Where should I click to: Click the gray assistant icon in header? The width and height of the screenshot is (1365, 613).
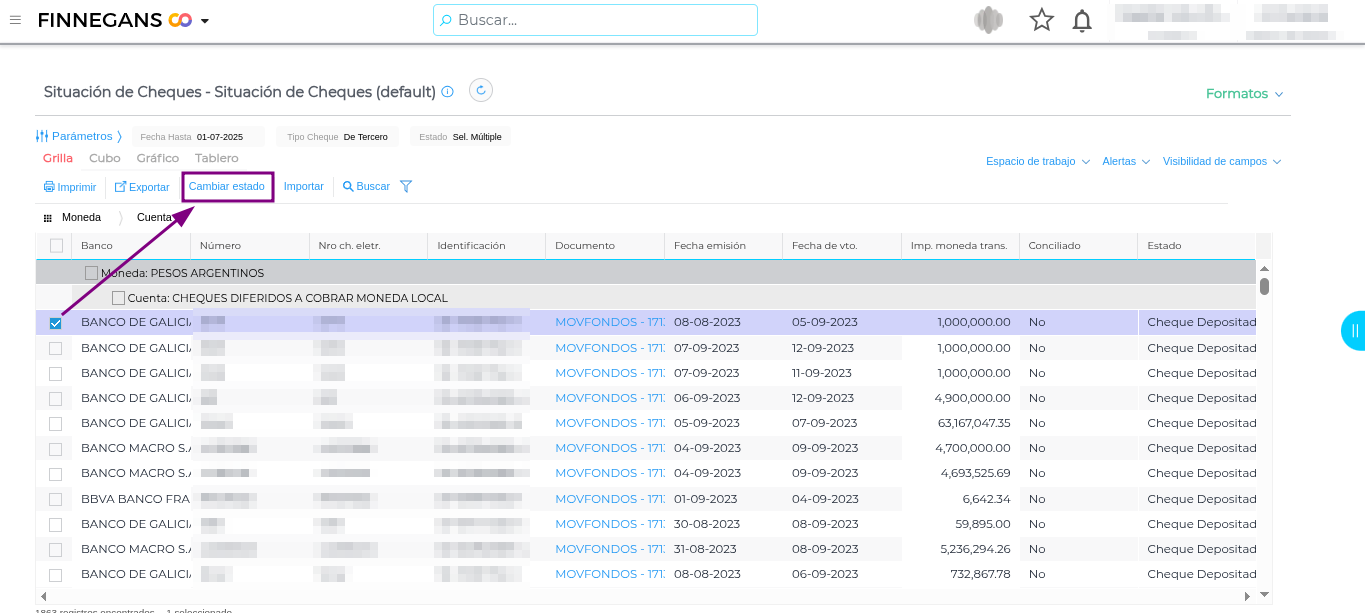988,20
